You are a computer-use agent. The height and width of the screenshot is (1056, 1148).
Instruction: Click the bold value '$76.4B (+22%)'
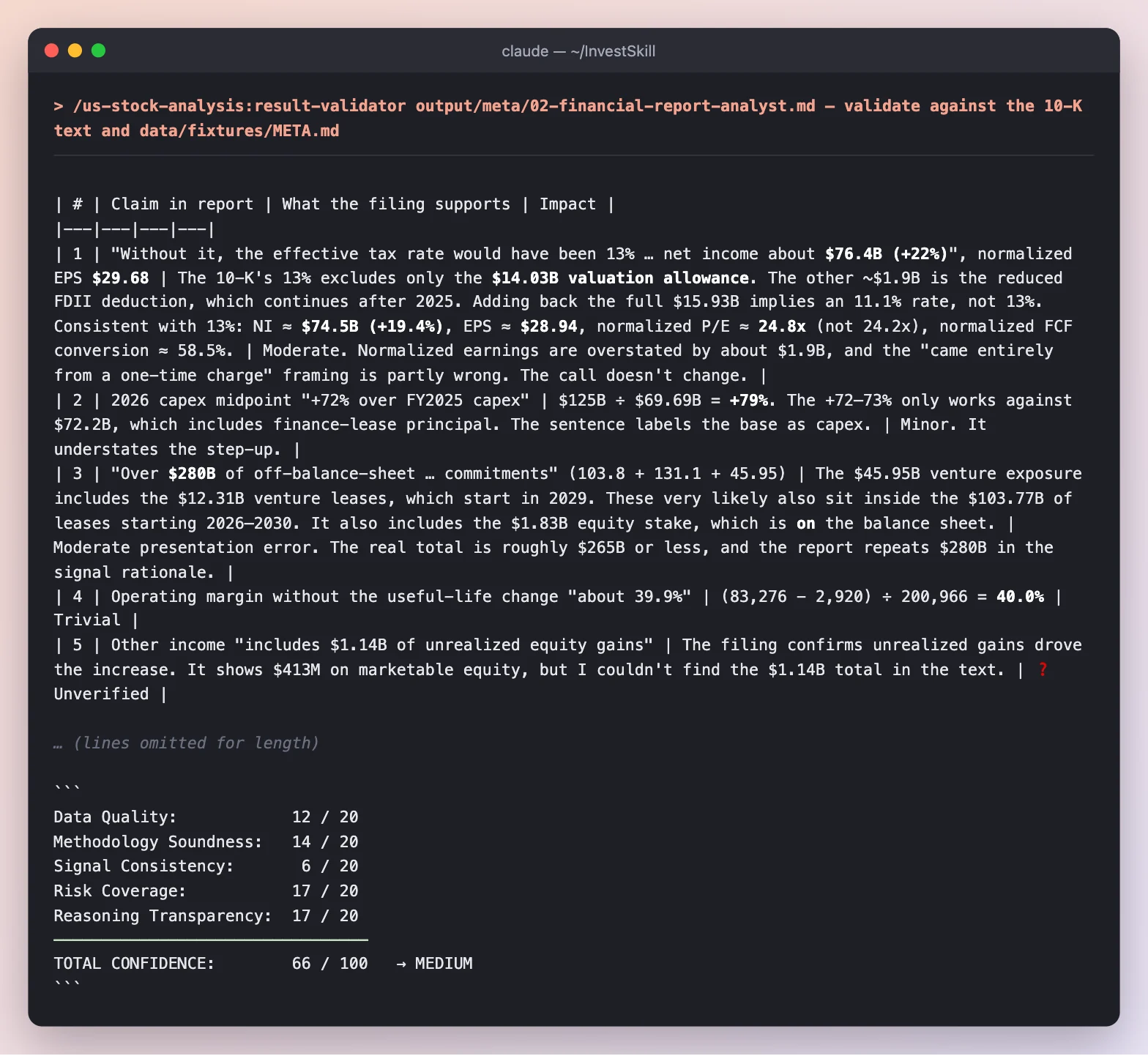887,254
